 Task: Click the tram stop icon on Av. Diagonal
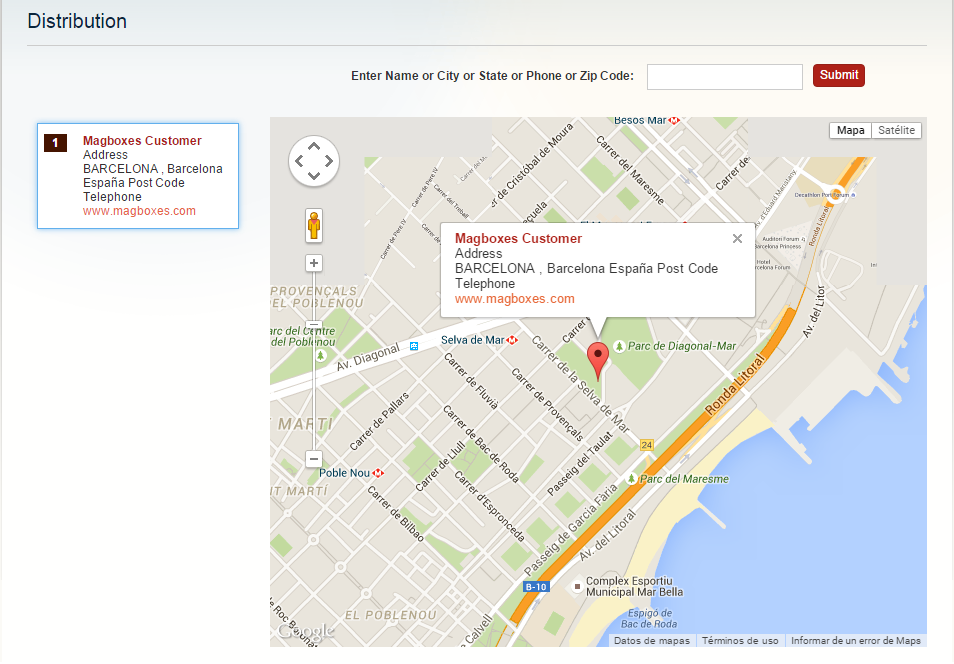click(x=414, y=346)
